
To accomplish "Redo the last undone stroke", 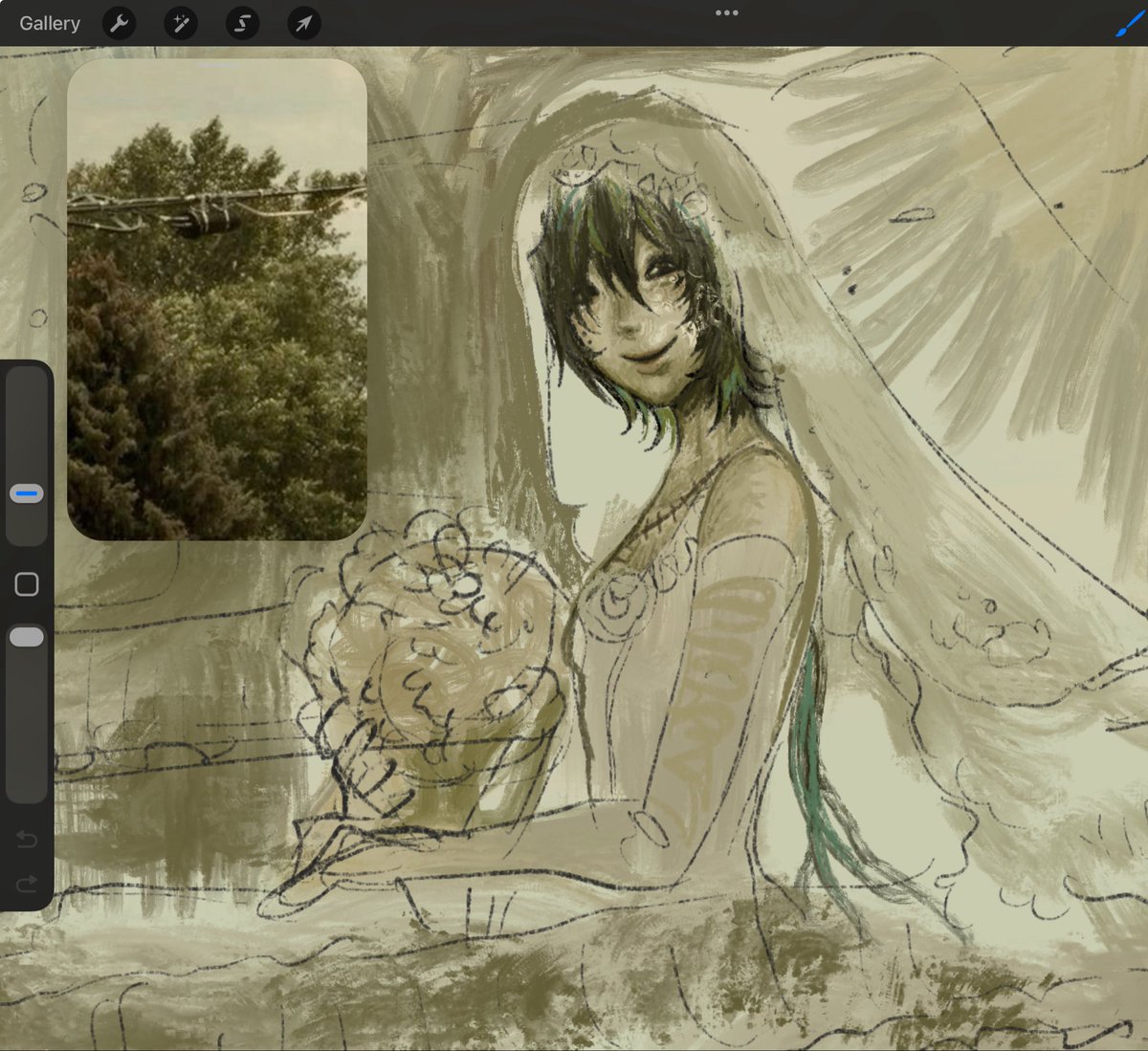I will pyautogui.click(x=27, y=883).
